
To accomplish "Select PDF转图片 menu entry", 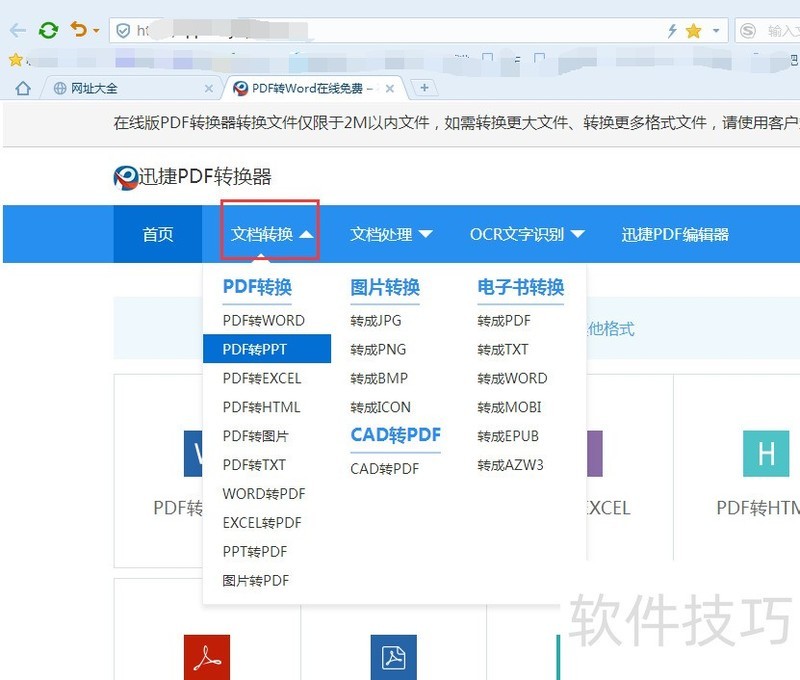I will point(256,436).
